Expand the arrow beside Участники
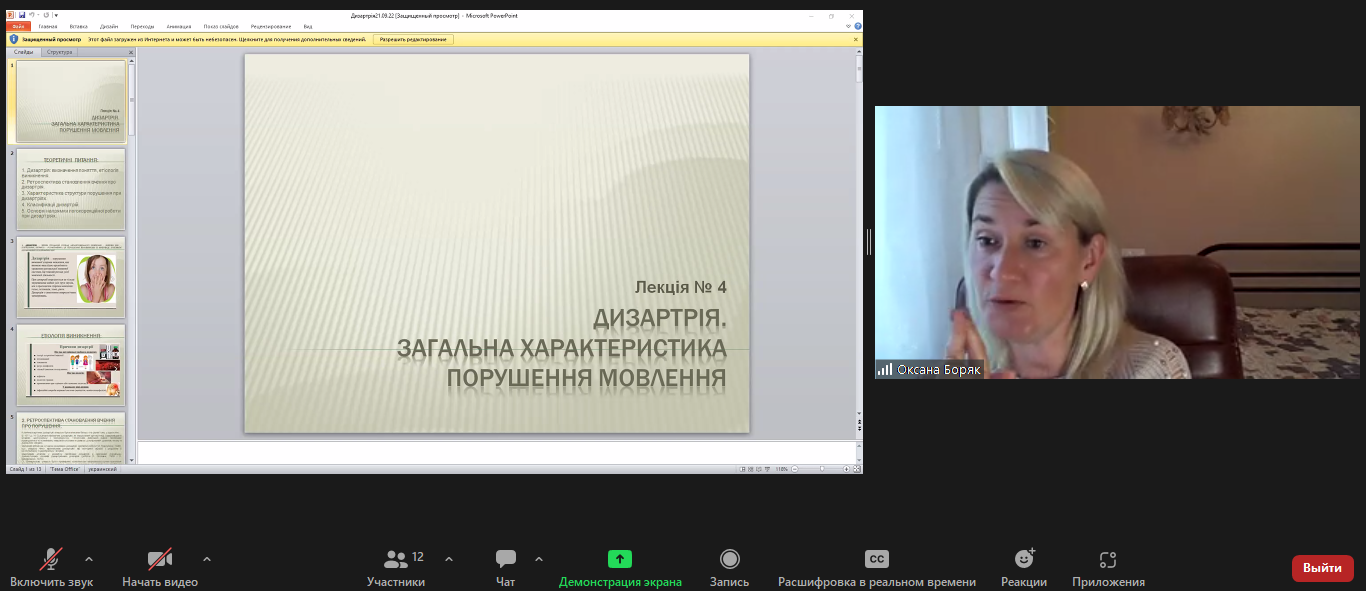1366x591 pixels. [x=449, y=559]
